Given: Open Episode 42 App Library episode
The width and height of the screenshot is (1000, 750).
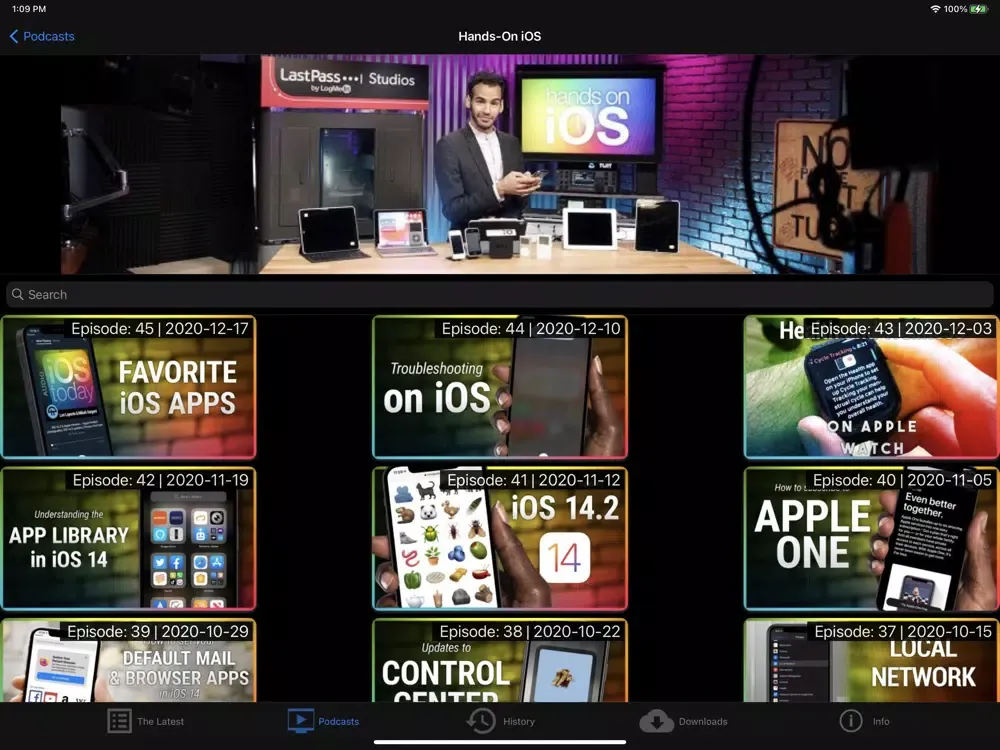Looking at the screenshot, I should 129,539.
